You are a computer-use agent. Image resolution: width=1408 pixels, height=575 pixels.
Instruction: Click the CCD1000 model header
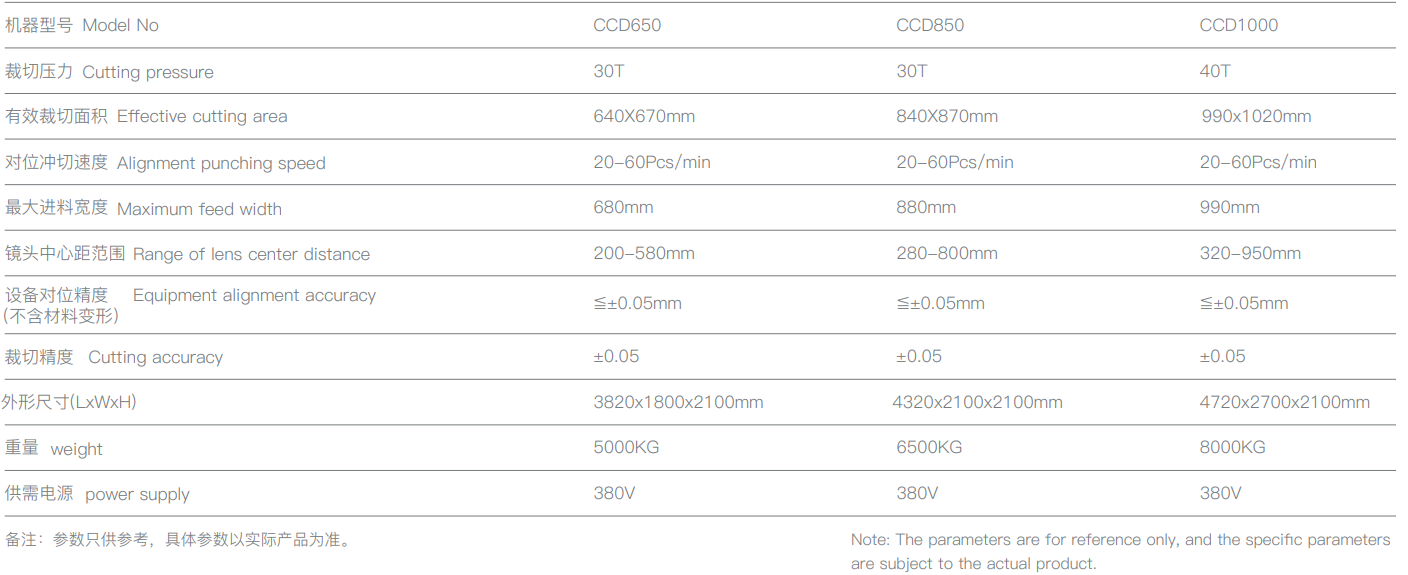coord(1238,25)
